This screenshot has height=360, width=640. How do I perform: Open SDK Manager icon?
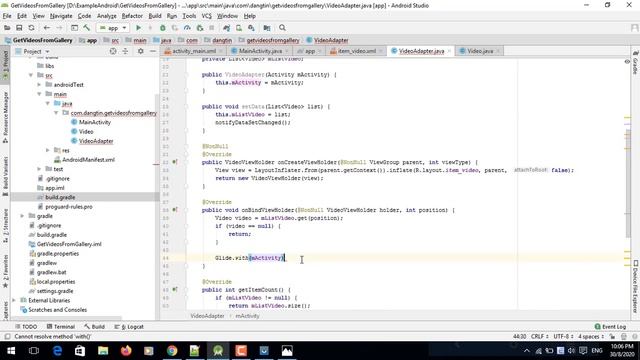click(251, 28)
